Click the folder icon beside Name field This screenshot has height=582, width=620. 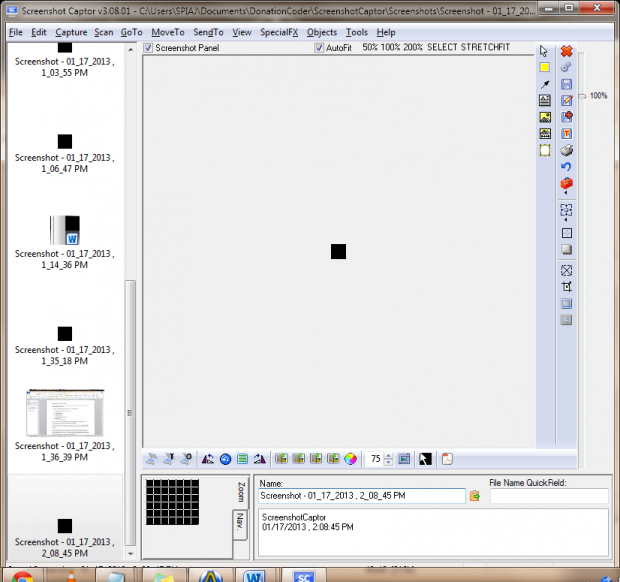pos(474,495)
